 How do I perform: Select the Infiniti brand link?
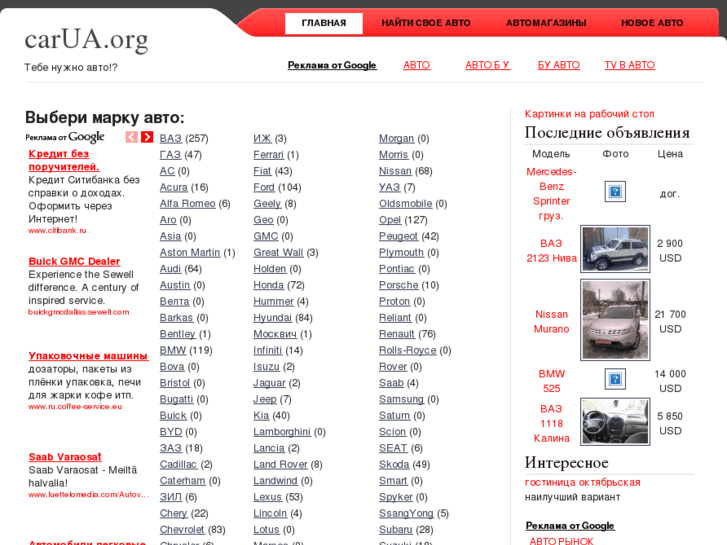tap(268, 350)
